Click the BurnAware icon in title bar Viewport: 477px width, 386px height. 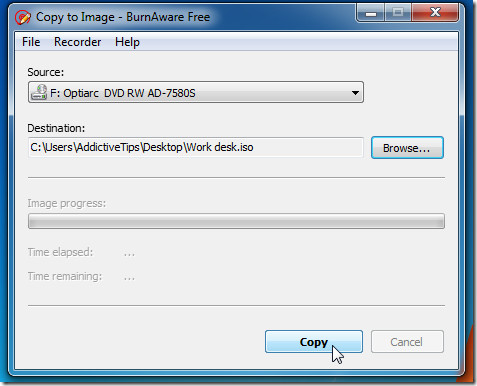pyautogui.click(x=23, y=17)
